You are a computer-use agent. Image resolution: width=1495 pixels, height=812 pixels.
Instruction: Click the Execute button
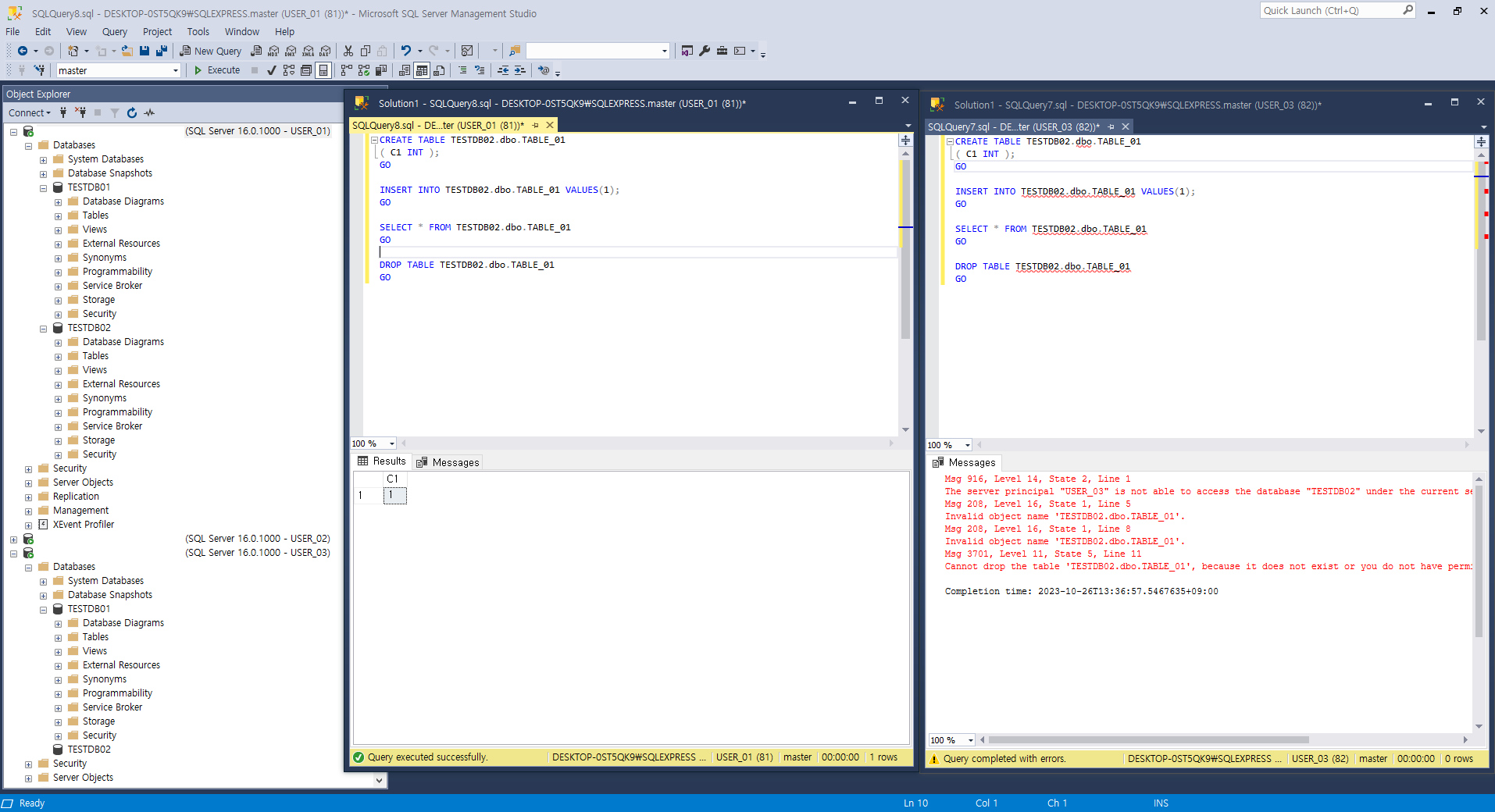pos(216,70)
